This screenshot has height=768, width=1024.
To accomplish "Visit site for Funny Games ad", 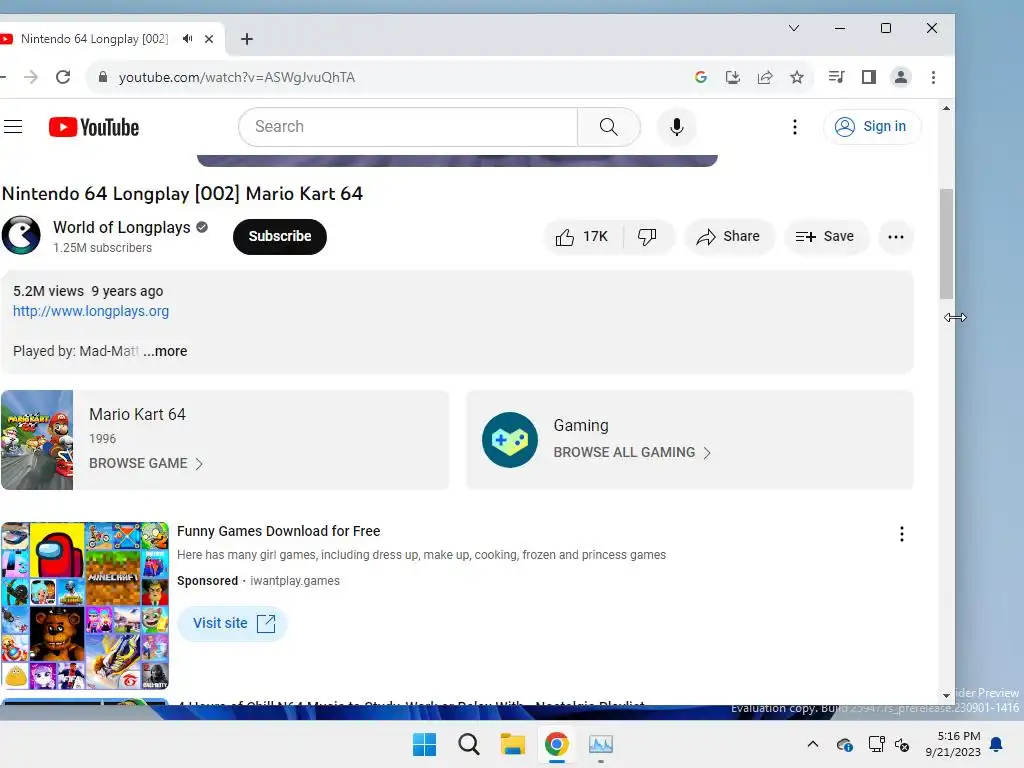I will coord(232,624).
